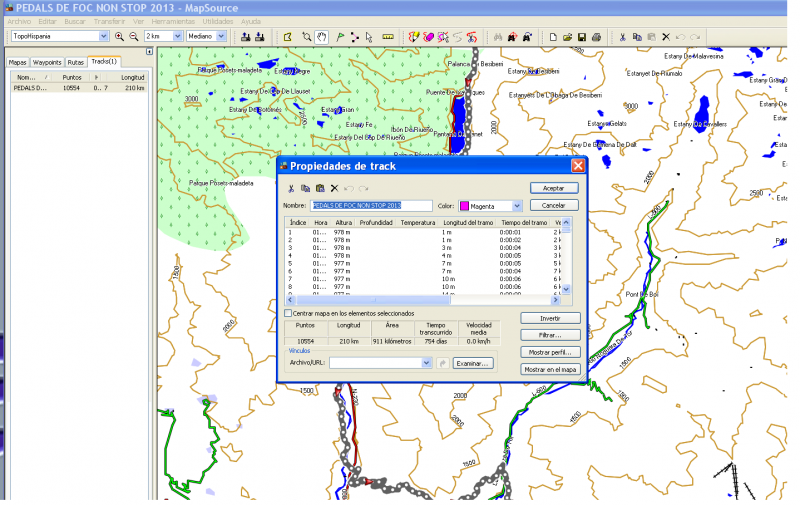
Task: Click the save disk icon in toolbar
Action: [581, 36]
